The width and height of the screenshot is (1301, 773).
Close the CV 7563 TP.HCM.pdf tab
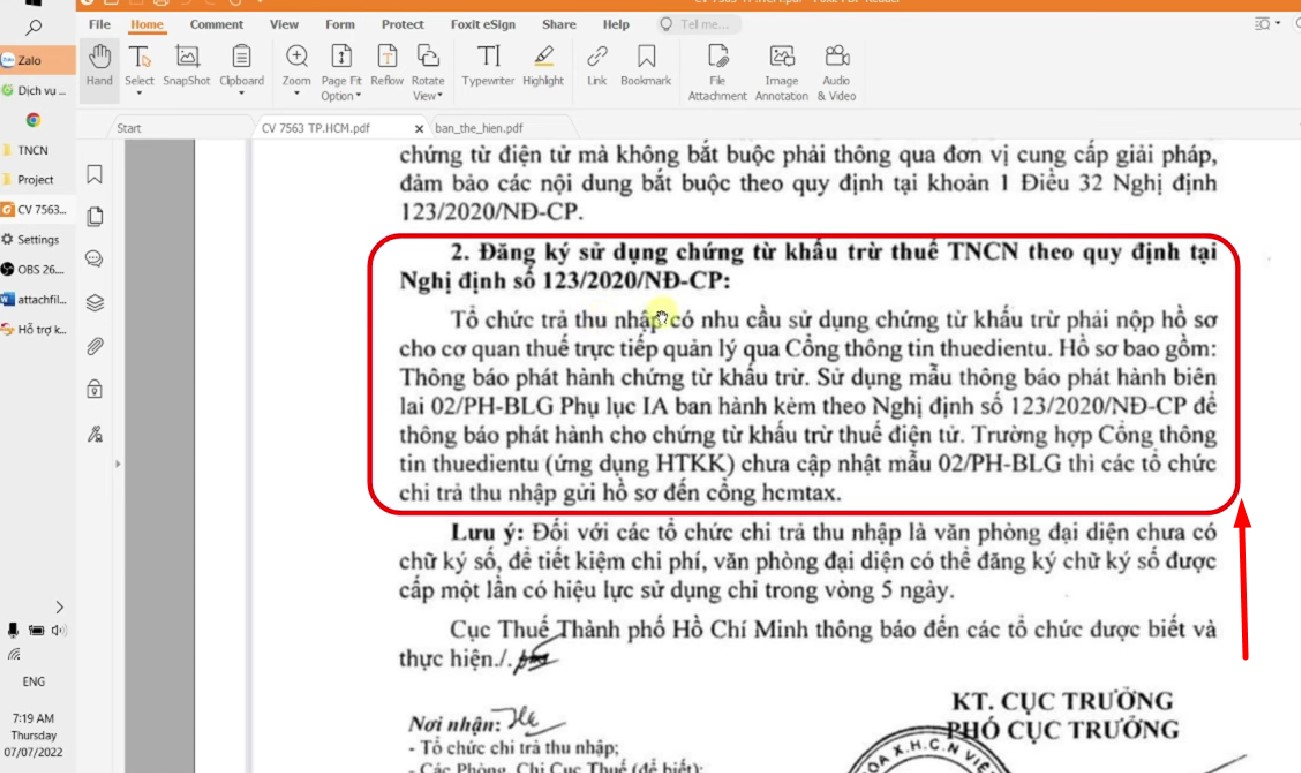(x=419, y=129)
